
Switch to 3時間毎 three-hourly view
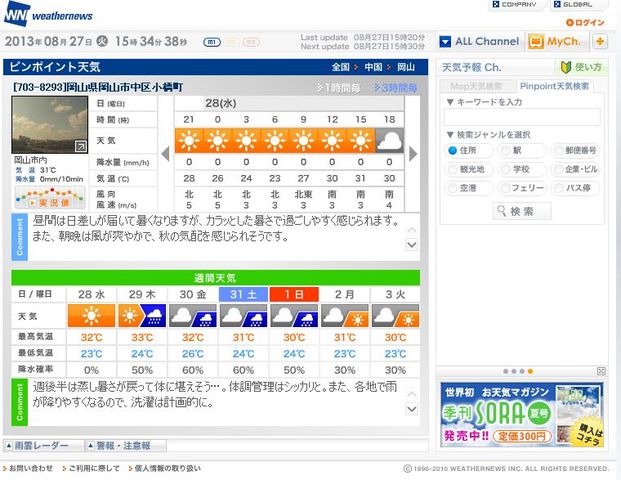click(x=396, y=88)
